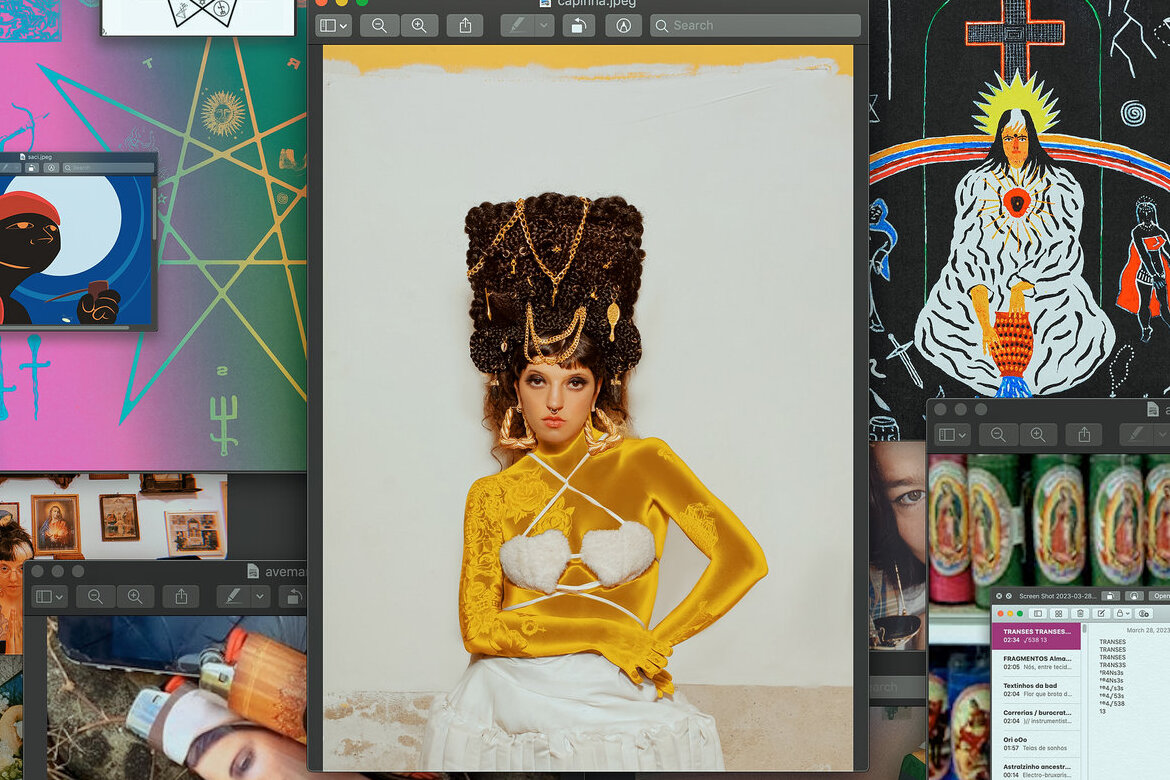This screenshot has width=1170, height=780.
Task: Focus the Search field in capinha.jpeg window
Action: click(x=755, y=25)
